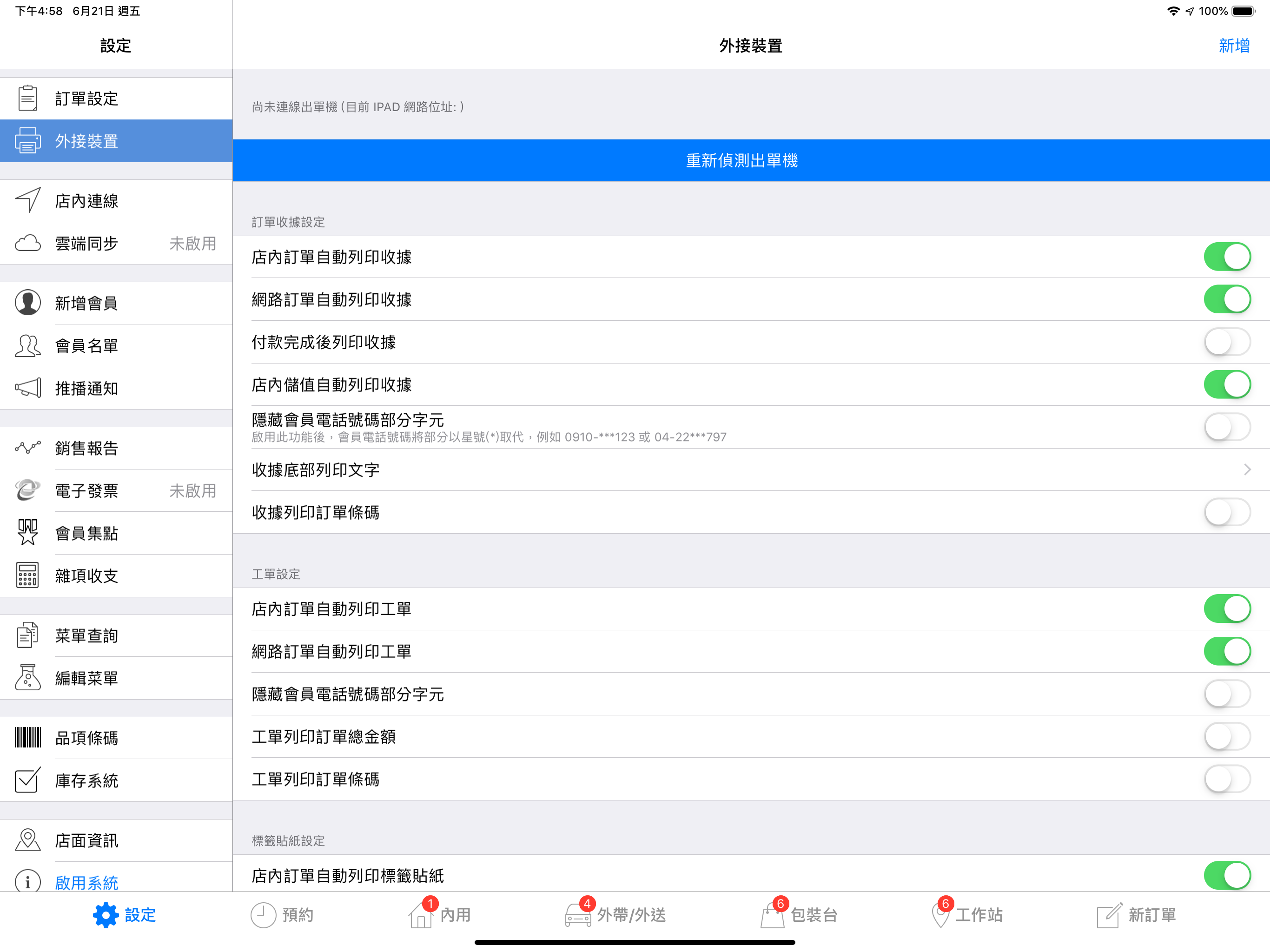
Task: Switch to the 預約 tab label
Action: point(298,915)
